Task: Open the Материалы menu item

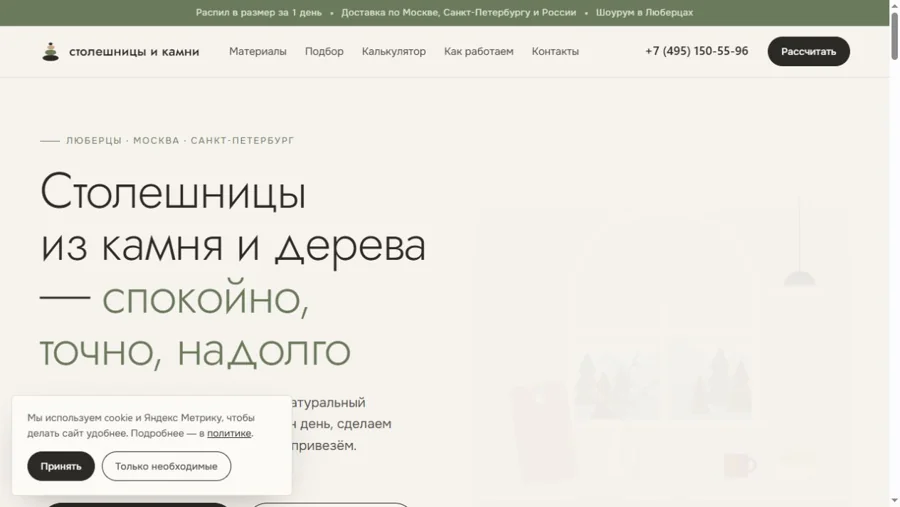Action: coord(258,51)
